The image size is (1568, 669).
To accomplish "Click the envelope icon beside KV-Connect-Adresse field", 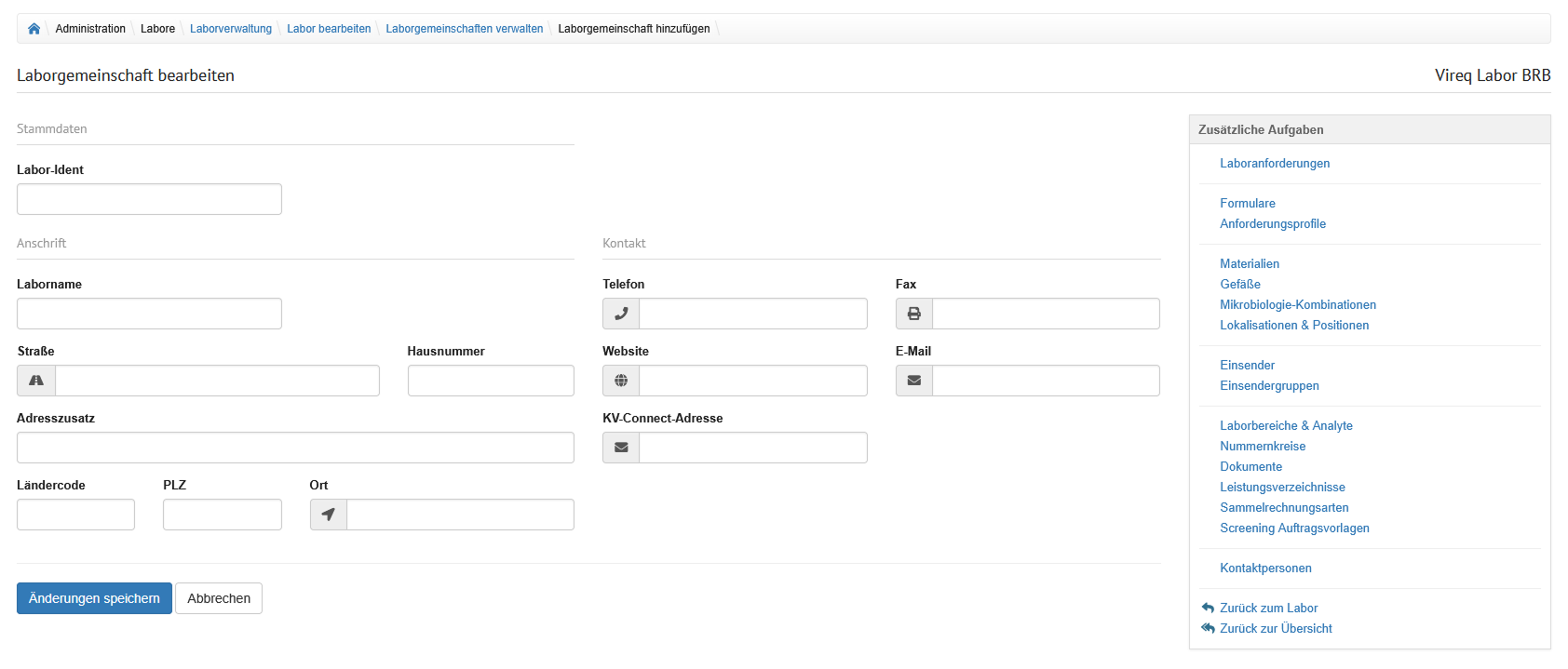I will tap(621, 448).
